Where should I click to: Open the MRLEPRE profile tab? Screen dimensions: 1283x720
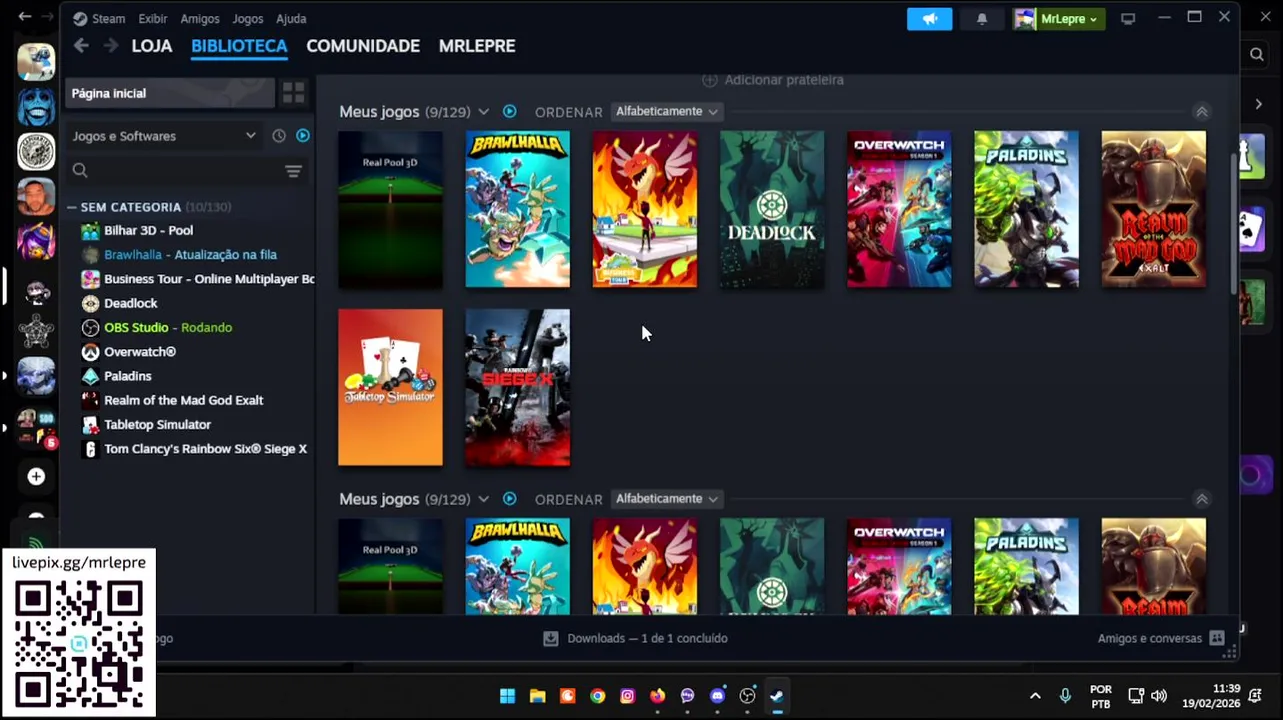[x=477, y=46]
